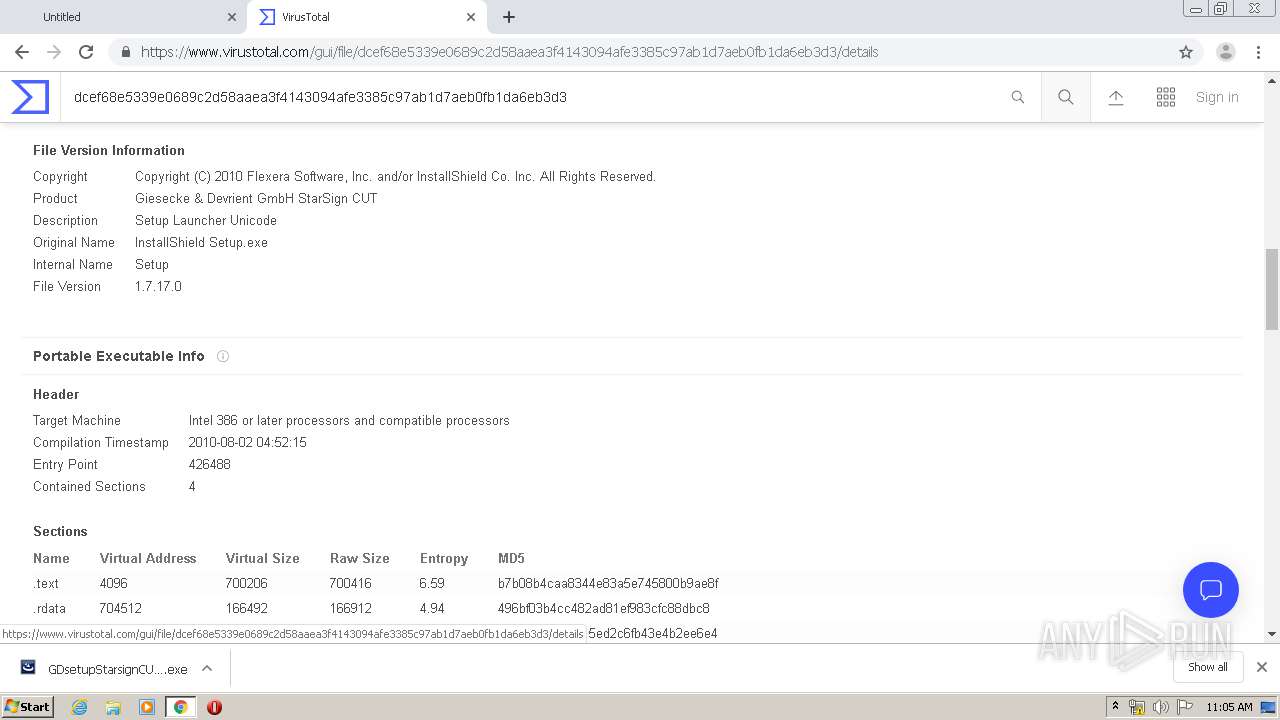Click the action center flag icon
The image size is (1280, 720).
(1184, 707)
